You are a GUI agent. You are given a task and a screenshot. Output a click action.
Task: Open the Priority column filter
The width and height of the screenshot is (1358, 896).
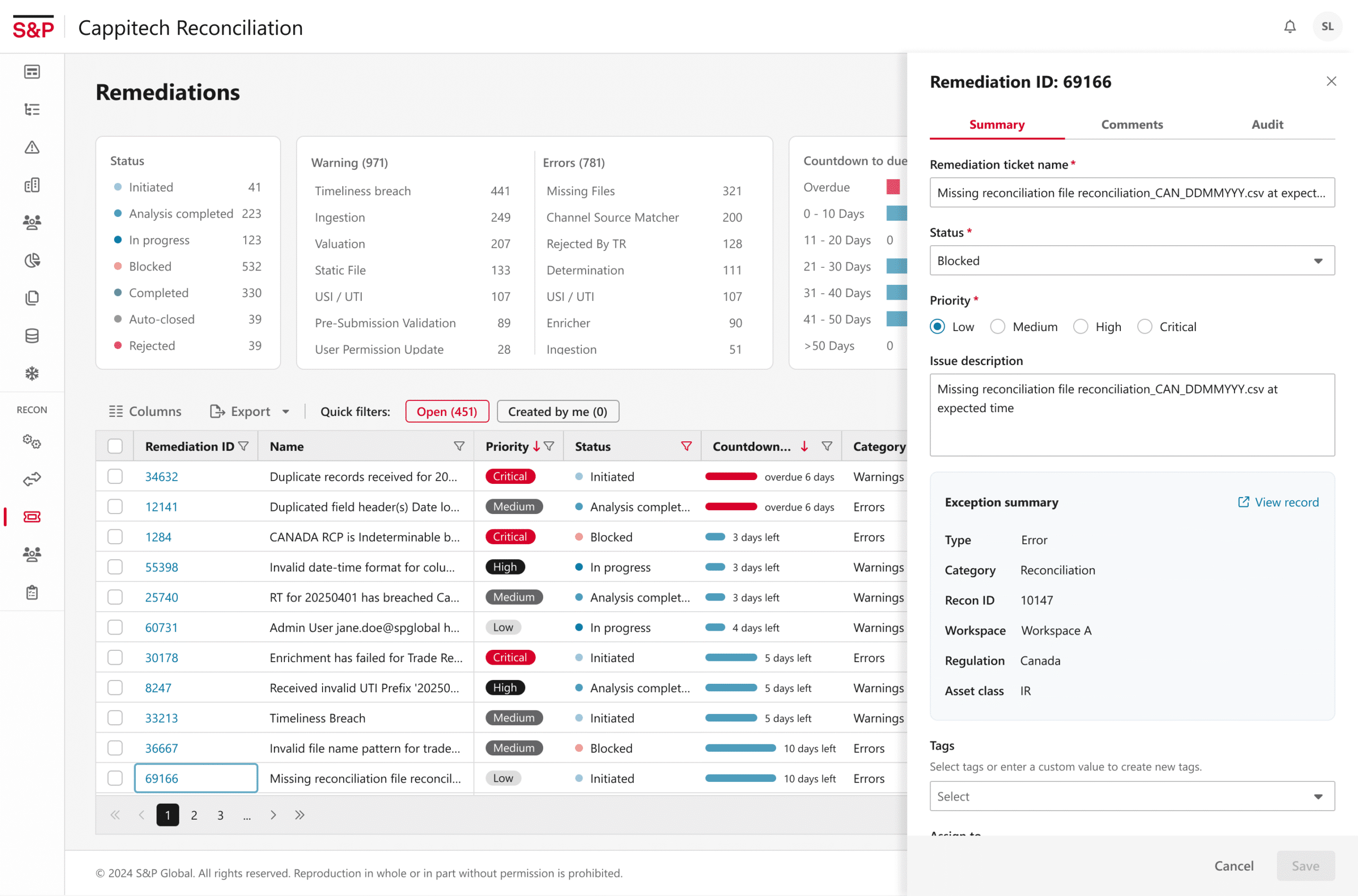[549, 446]
